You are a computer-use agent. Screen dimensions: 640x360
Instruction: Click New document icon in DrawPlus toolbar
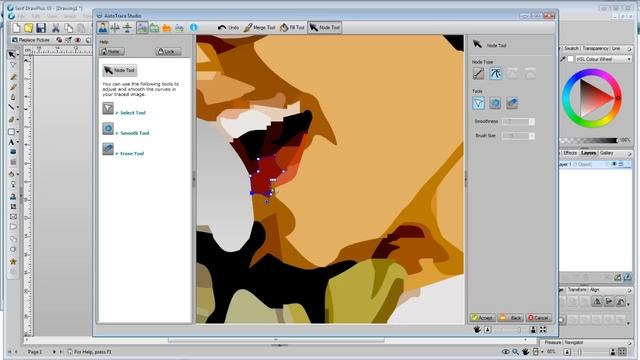point(16,28)
